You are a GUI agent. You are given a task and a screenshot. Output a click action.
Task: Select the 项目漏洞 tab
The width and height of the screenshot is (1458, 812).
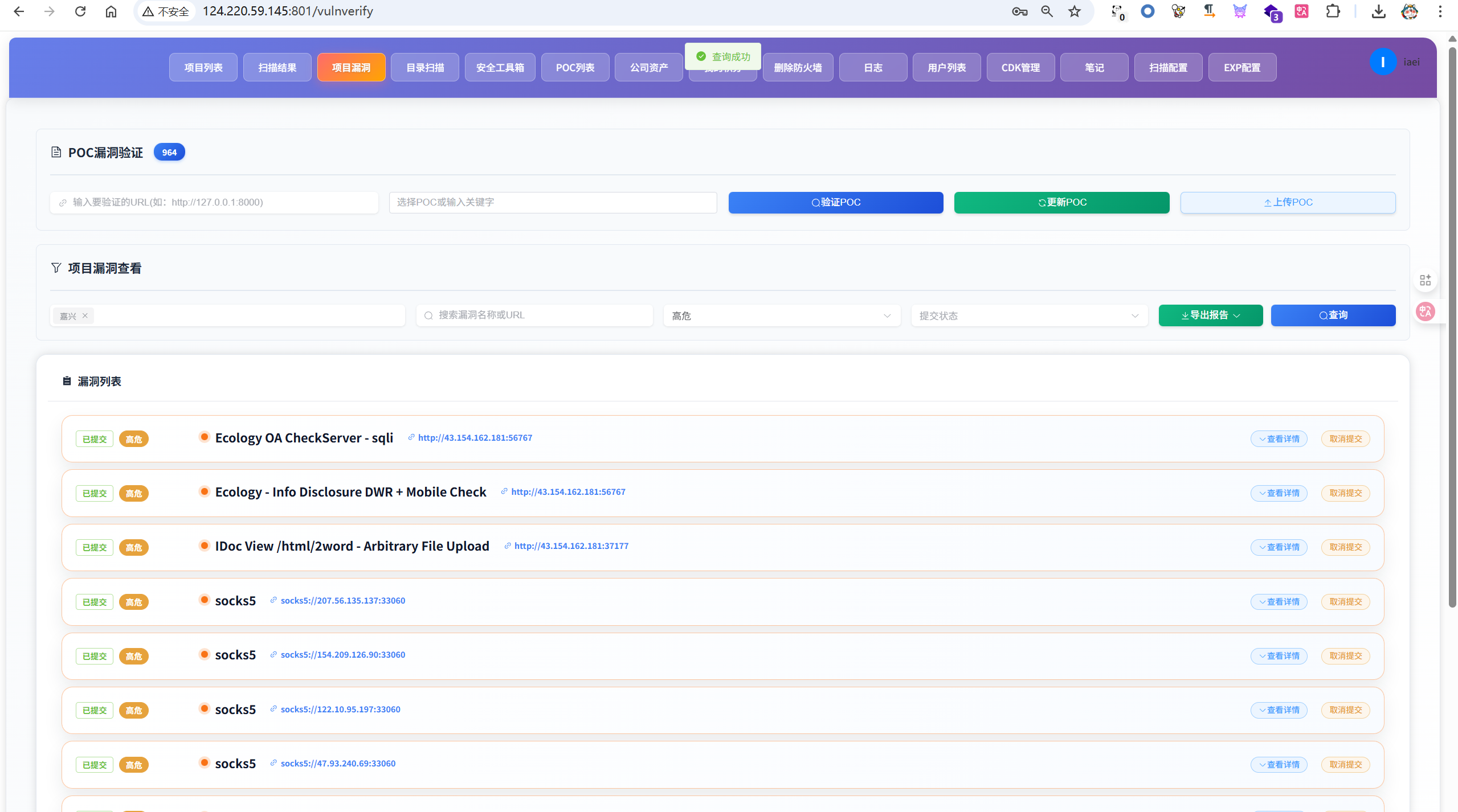click(352, 68)
